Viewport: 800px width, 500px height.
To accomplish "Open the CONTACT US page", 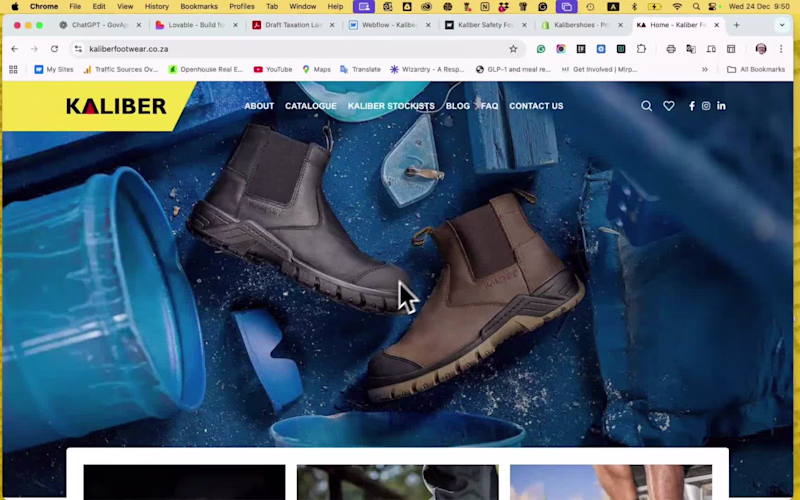I will click(536, 106).
